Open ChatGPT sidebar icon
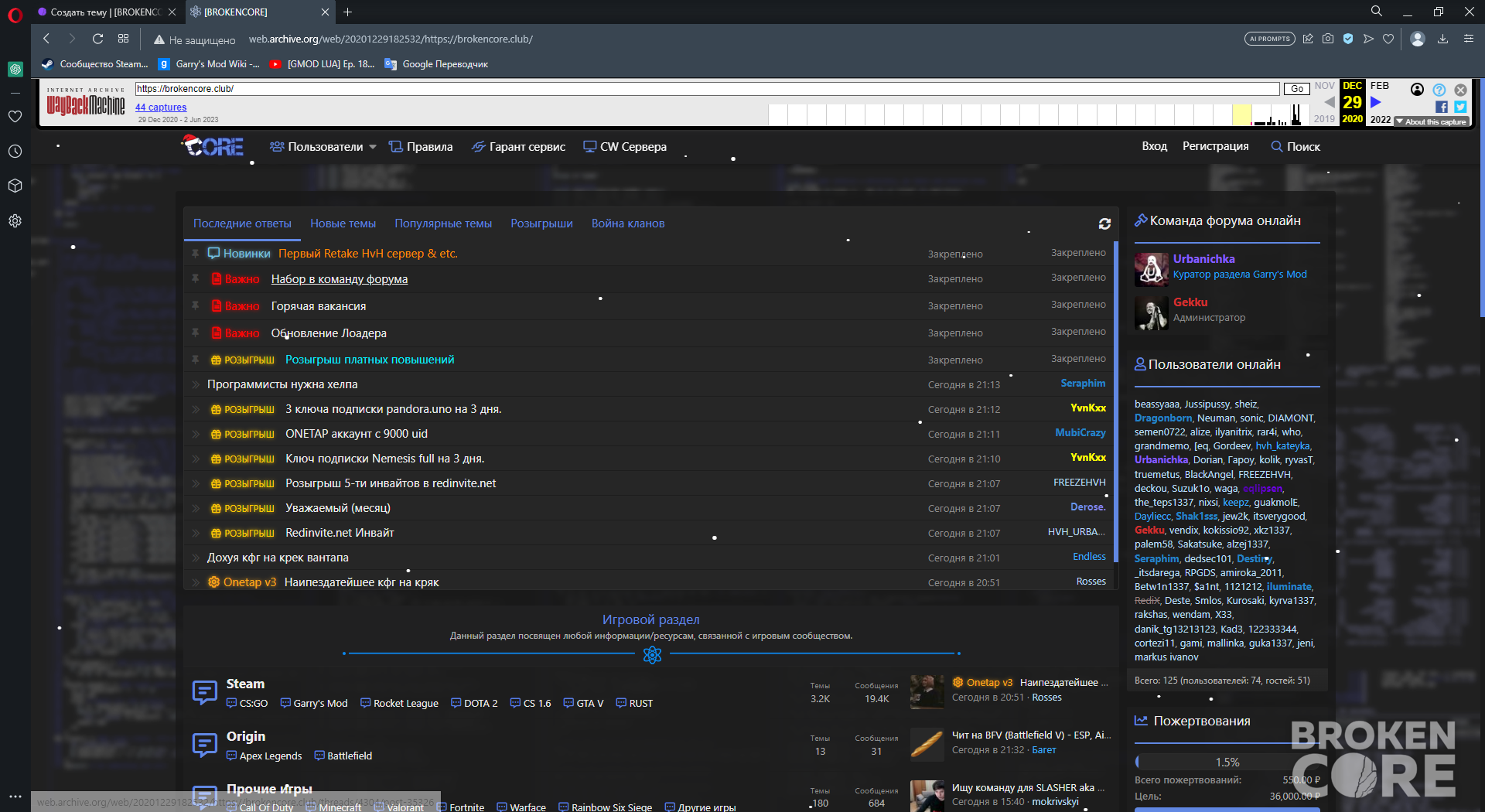The image size is (1485, 812). 15,69
